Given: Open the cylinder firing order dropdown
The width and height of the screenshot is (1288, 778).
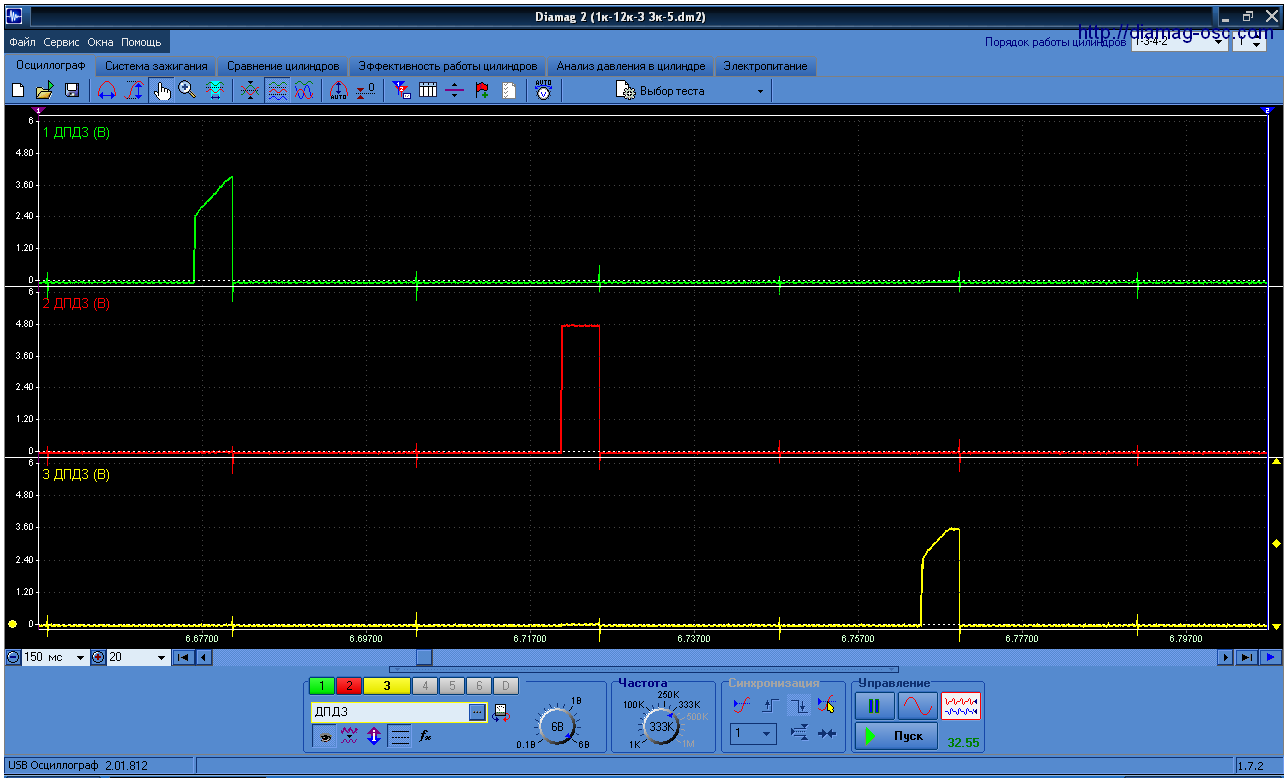Looking at the screenshot, I should (1179, 43).
